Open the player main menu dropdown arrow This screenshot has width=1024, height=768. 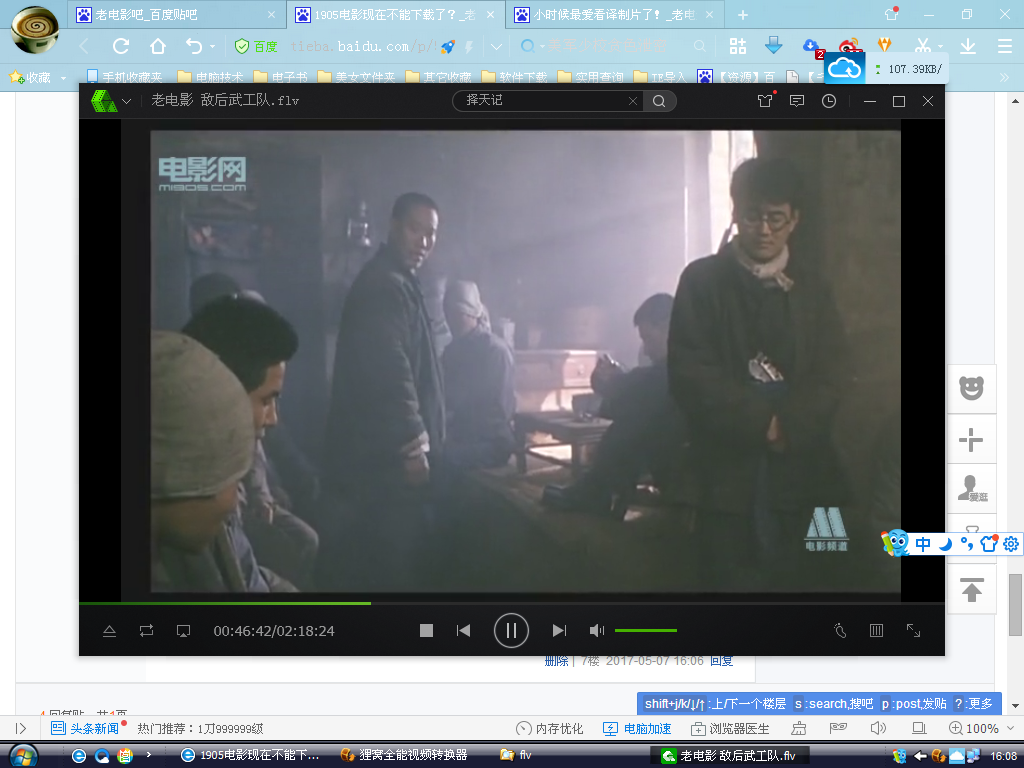(127, 101)
